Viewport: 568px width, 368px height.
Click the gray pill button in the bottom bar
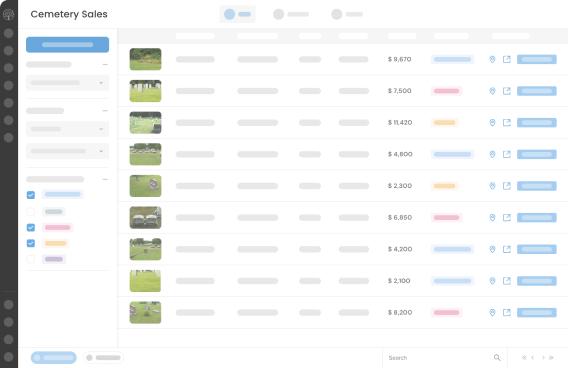(104, 357)
